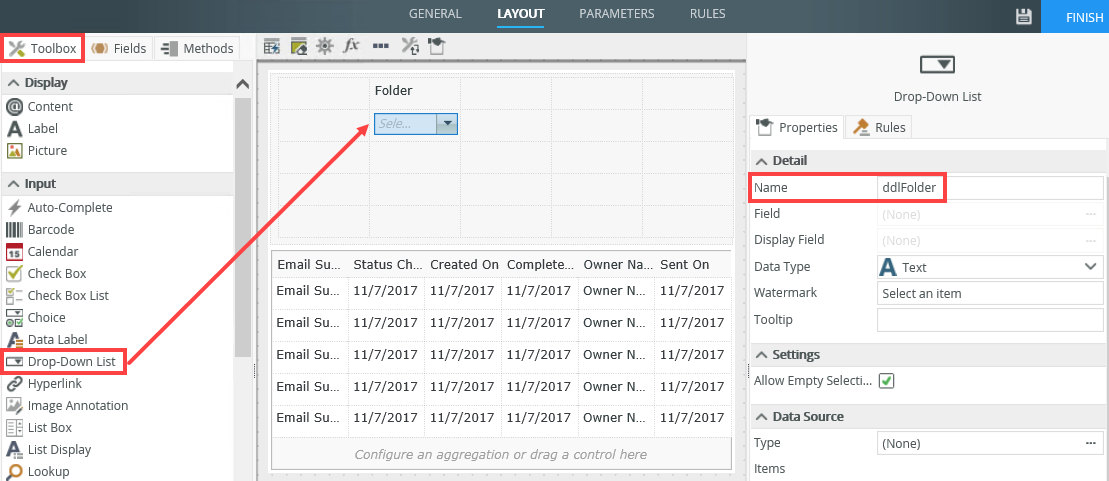Select the Check Box List control
Viewport: 1109px width, 481px height.
coord(68,296)
